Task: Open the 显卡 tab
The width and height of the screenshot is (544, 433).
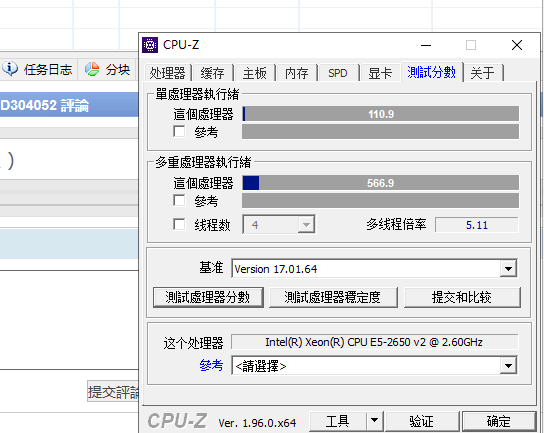Action: (x=380, y=73)
